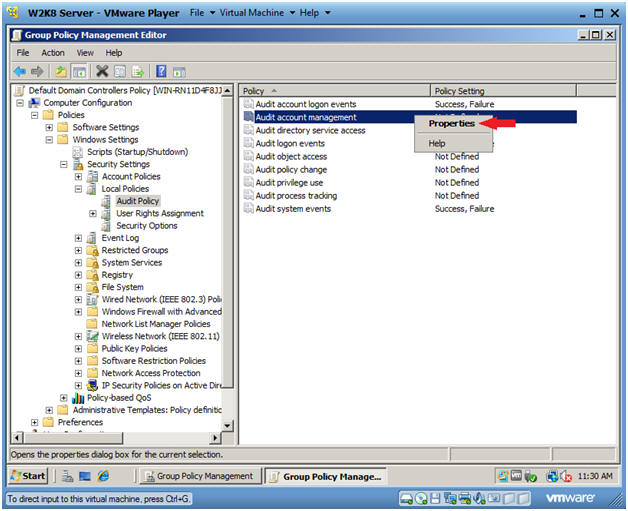The height and width of the screenshot is (511, 628).
Task: Sort by the Policy column header
Action: coord(335,91)
